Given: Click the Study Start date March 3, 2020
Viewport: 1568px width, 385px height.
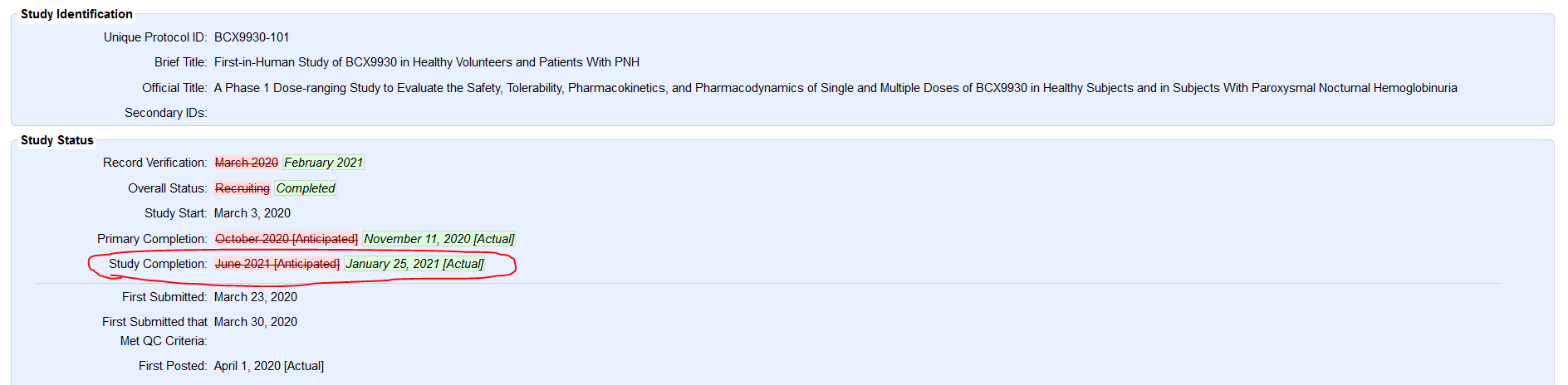Looking at the screenshot, I should pos(252,213).
